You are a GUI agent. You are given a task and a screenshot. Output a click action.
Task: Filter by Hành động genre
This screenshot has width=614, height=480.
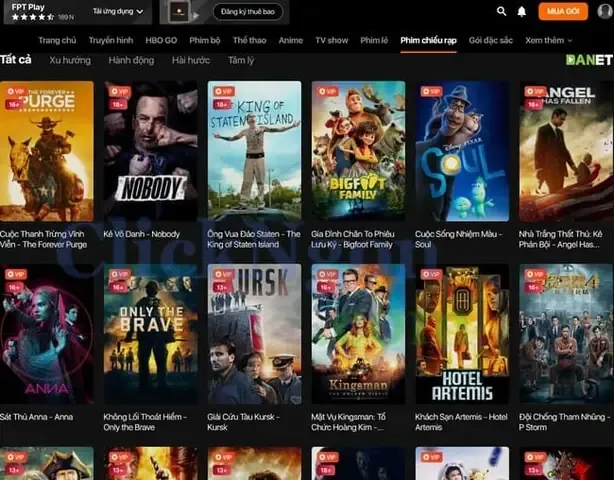tap(131, 60)
